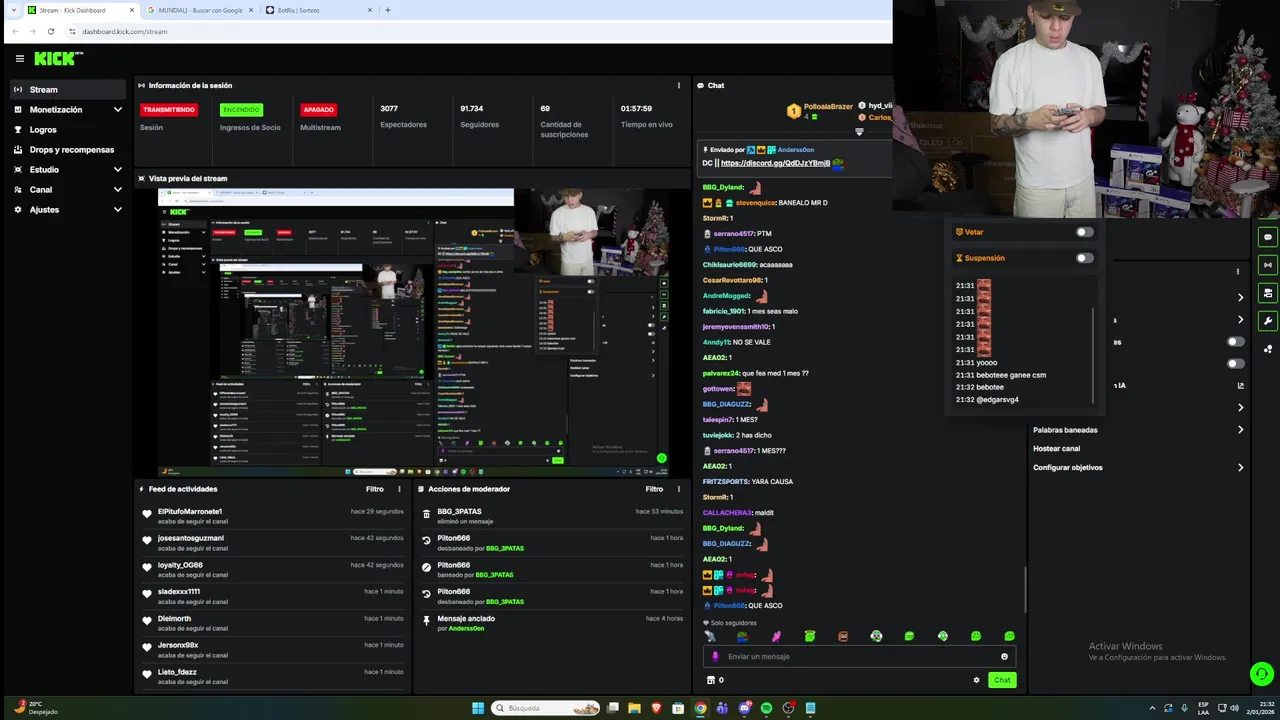The height and width of the screenshot is (720, 1280).
Task: Click the TRANSMITIENDO session badge
Action: [x=169, y=109]
